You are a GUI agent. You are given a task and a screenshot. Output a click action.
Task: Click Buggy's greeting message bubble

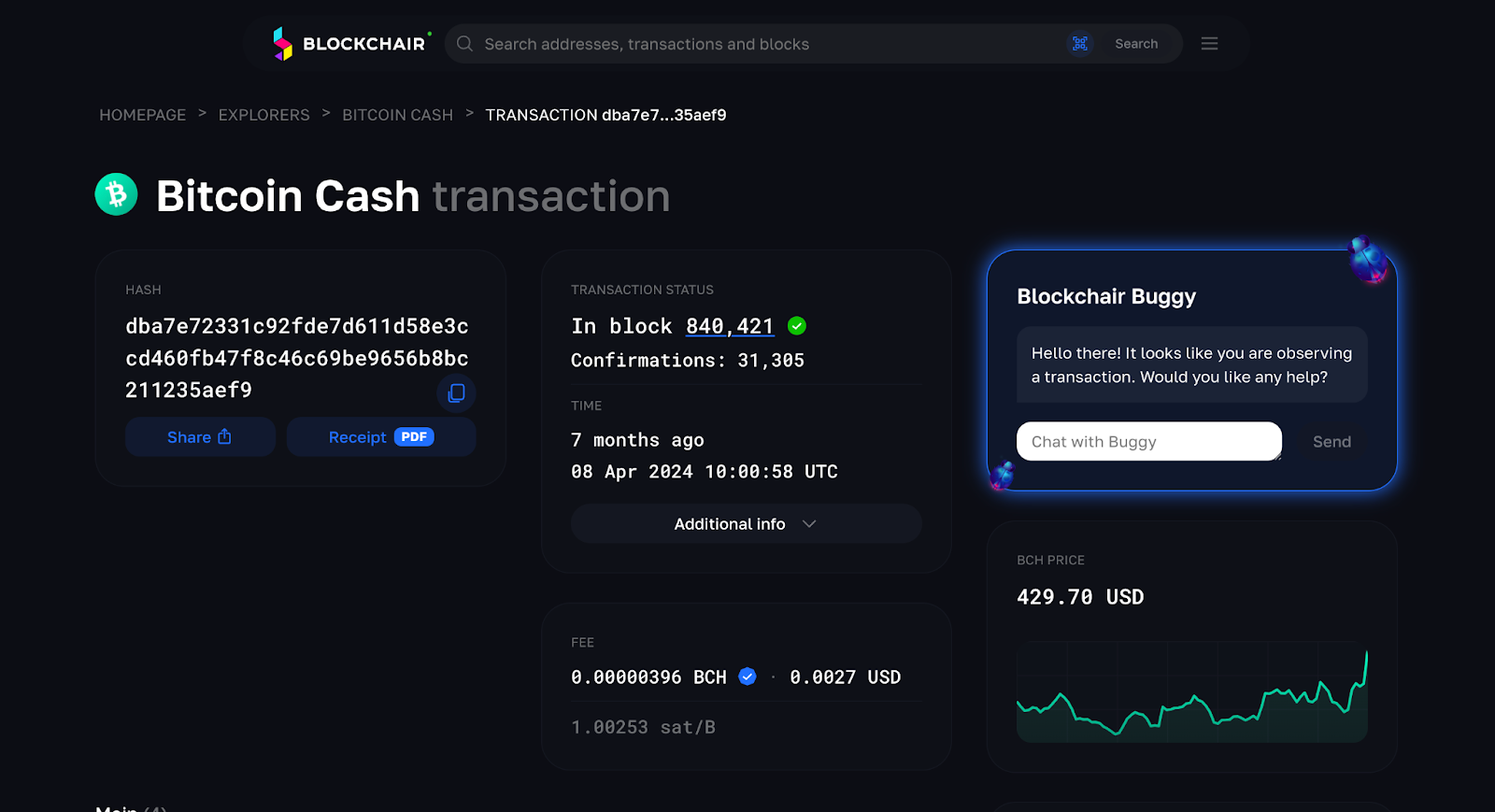click(x=1192, y=364)
